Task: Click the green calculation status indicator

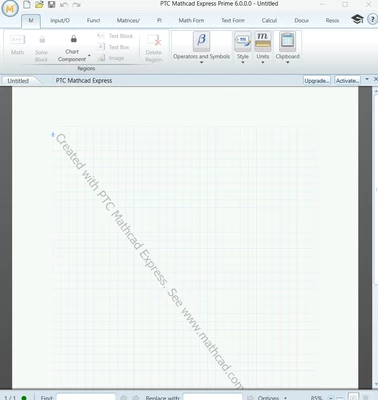Action: (24, 398)
